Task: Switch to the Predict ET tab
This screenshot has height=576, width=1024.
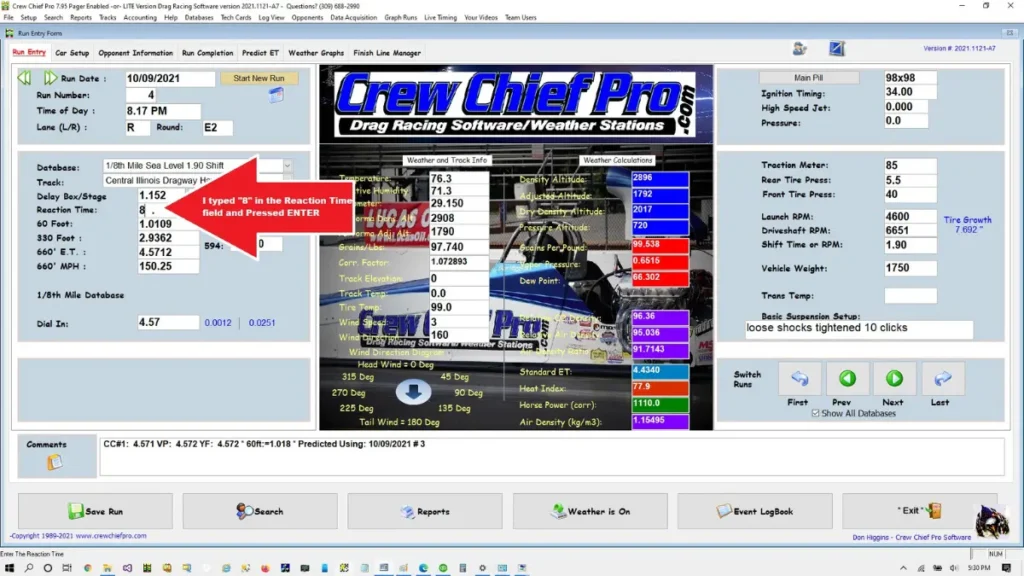Action: coord(260,53)
